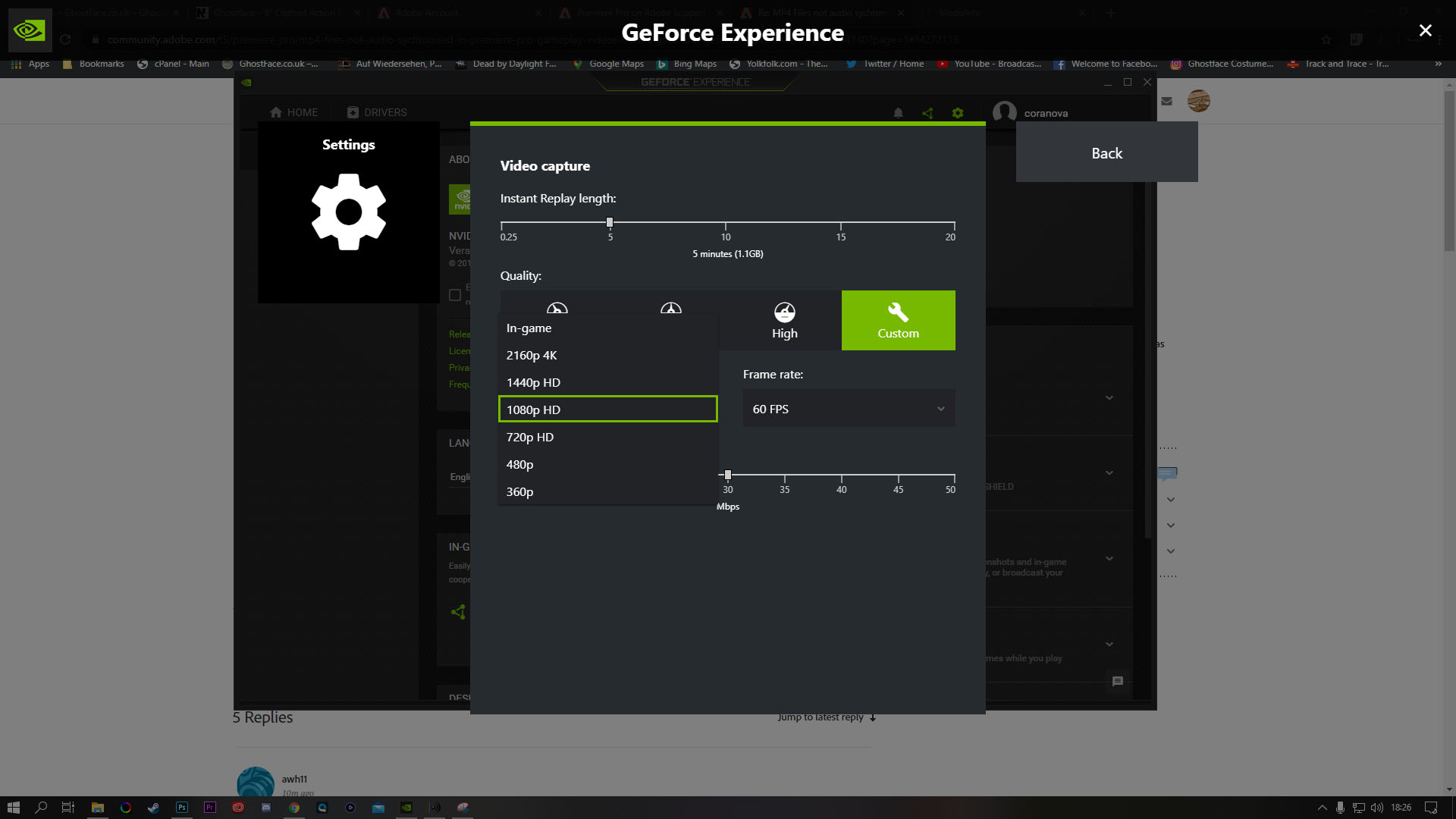1456x819 pixels.
Task: Open the coranova profile avatar
Action: click(1004, 112)
